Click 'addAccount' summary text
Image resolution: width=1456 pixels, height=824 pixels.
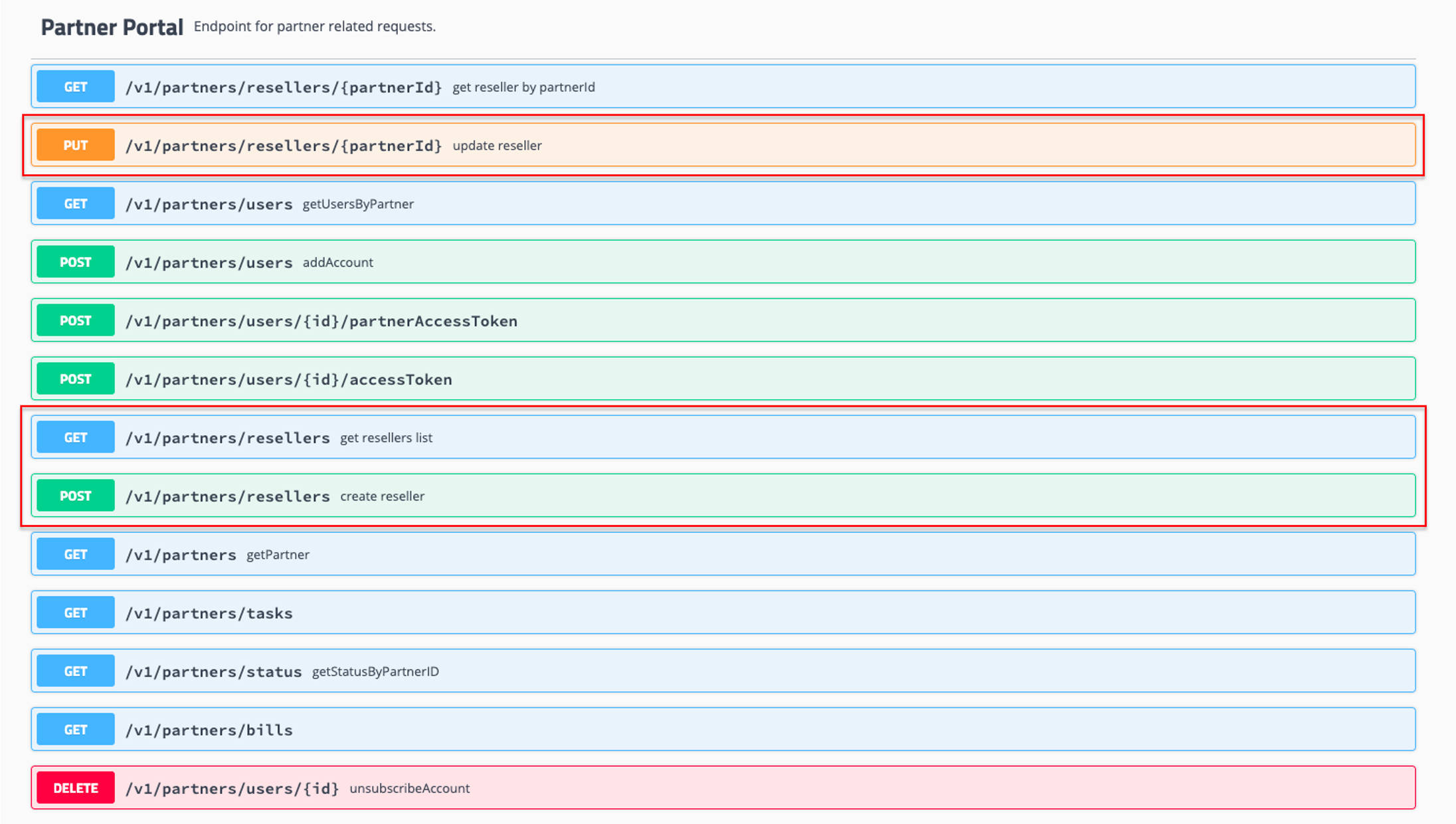[x=338, y=262]
